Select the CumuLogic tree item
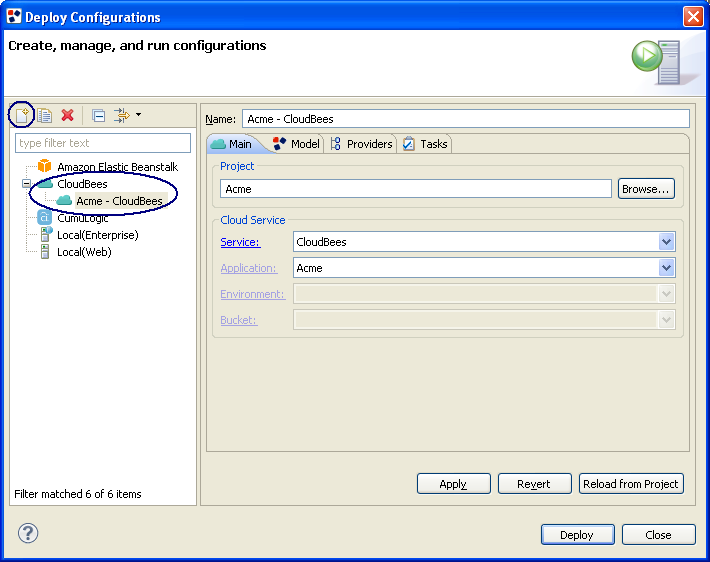This screenshot has height=562, width=710. [x=82, y=218]
